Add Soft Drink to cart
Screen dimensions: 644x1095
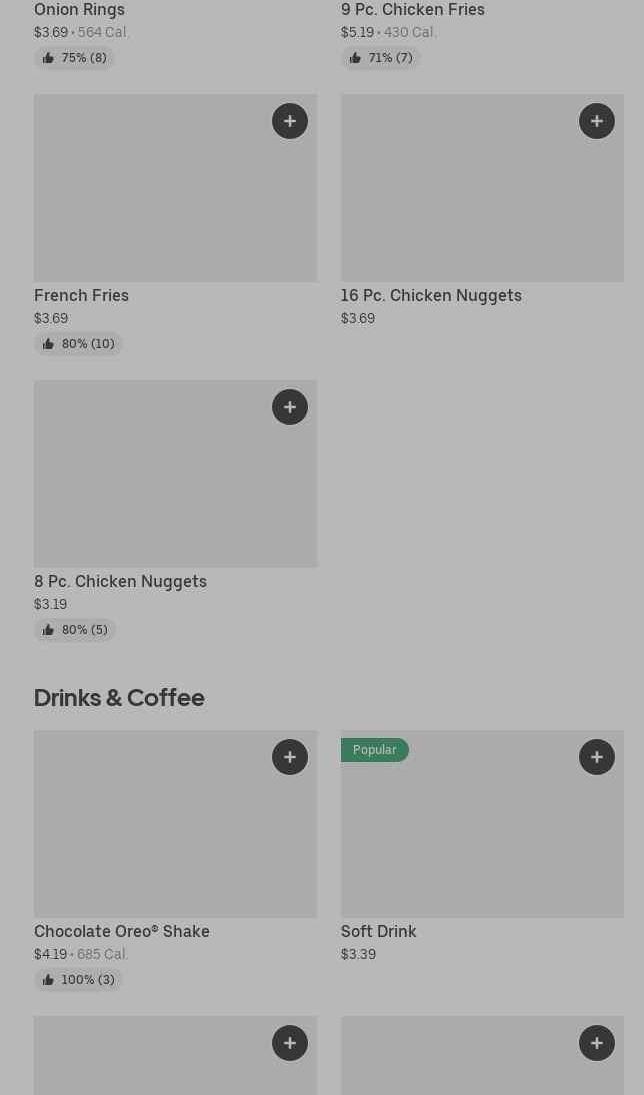597,757
